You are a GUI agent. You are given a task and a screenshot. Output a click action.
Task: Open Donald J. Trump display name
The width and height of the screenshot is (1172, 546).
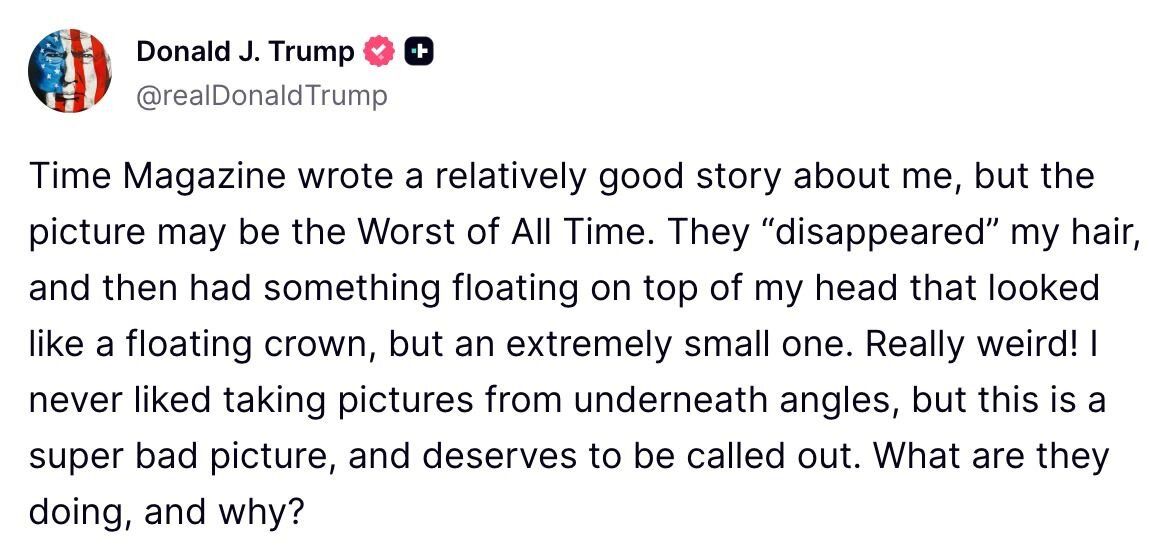245,51
